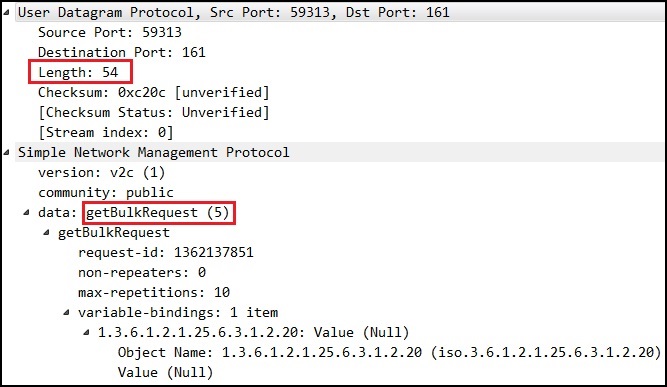Select the community public row
Screen dimensions: 667x387
pyautogui.click(x=106, y=192)
